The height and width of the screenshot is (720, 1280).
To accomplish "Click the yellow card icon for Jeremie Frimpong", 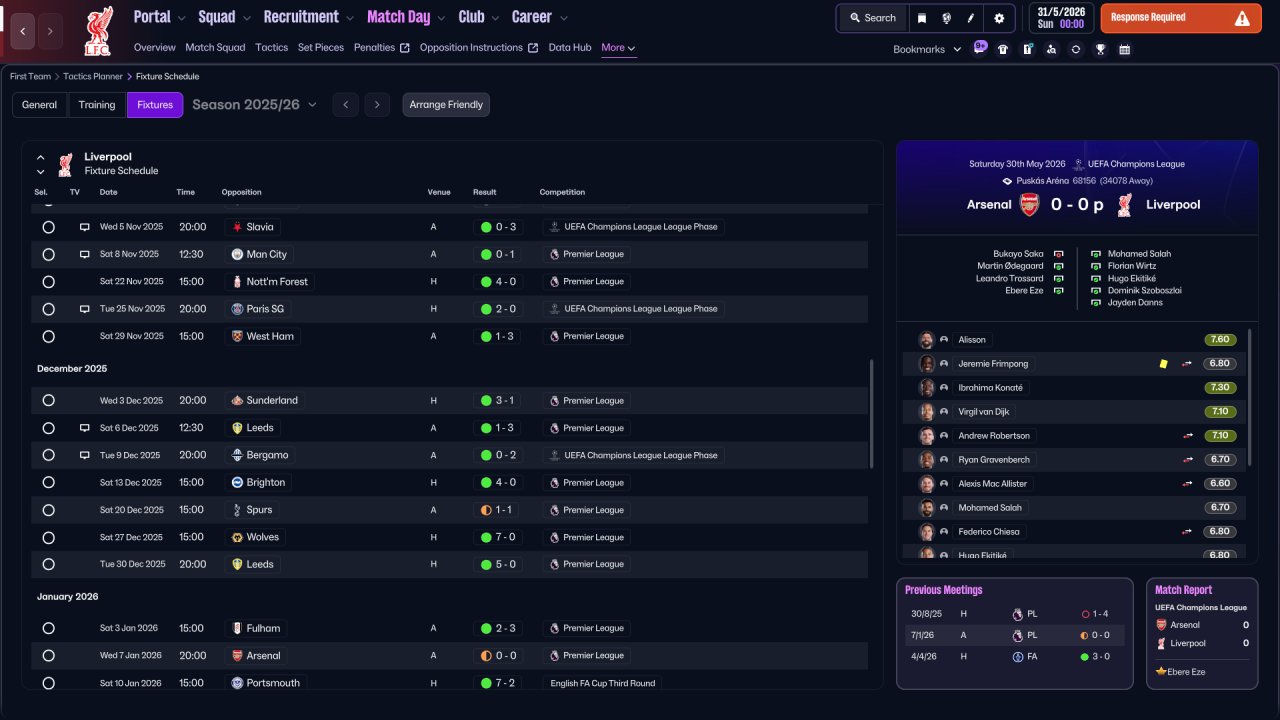I will click(1163, 364).
